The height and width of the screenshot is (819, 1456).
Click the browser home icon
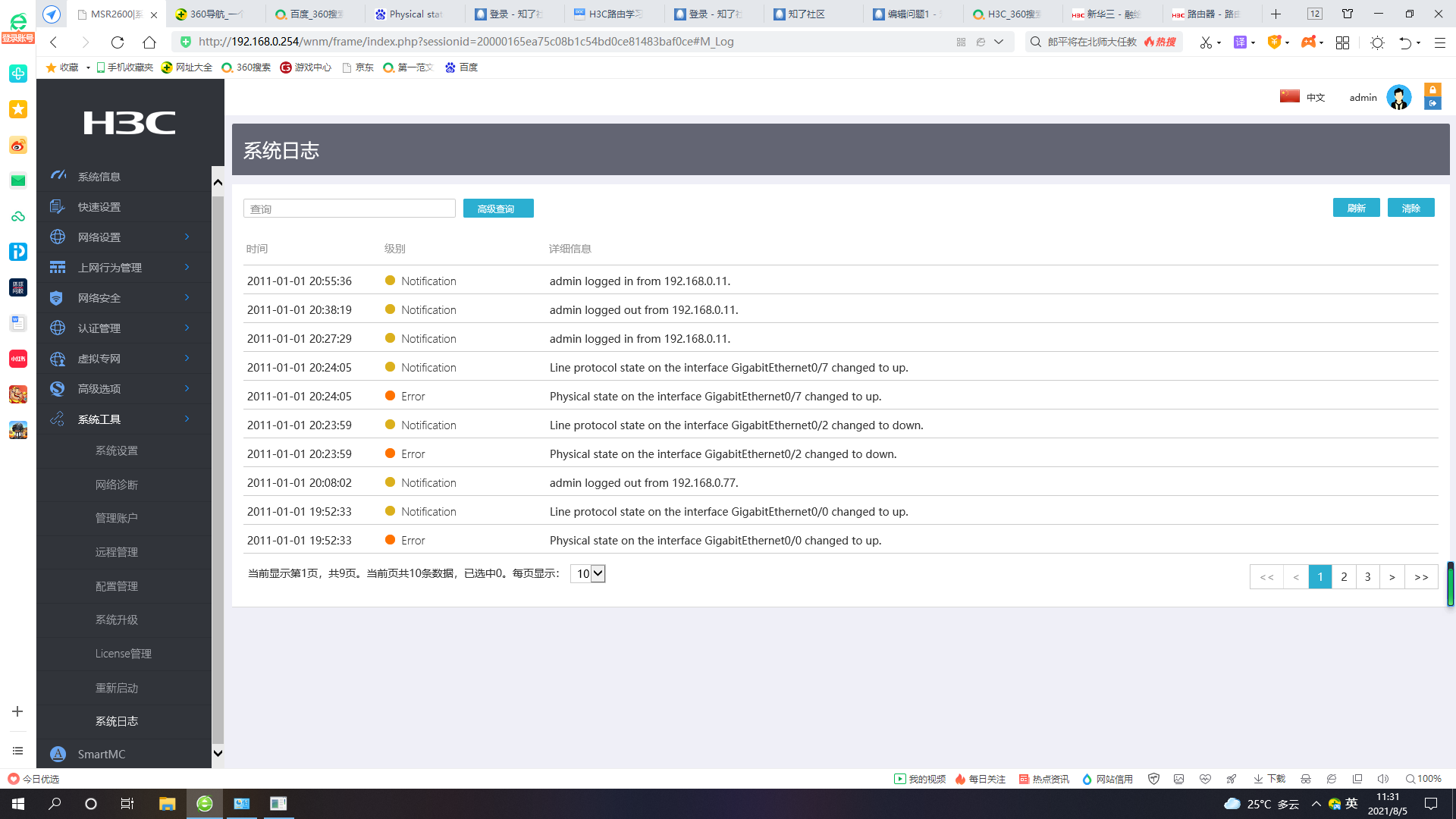pos(149,42)
